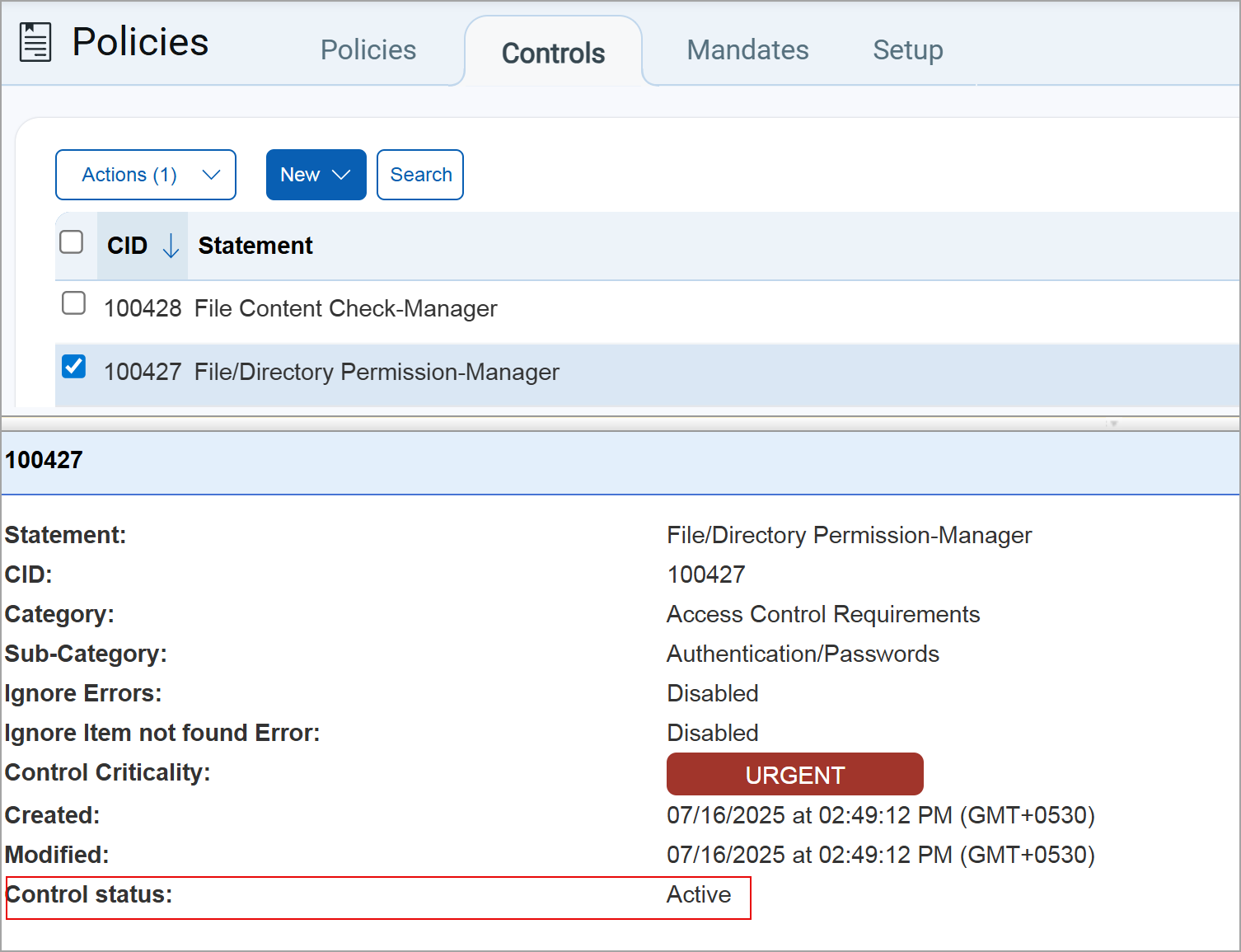The image size is (1241, 952).
Task: Open the Actions (1) dropdown
Action: pyautogui.click(x=146, y=175)
